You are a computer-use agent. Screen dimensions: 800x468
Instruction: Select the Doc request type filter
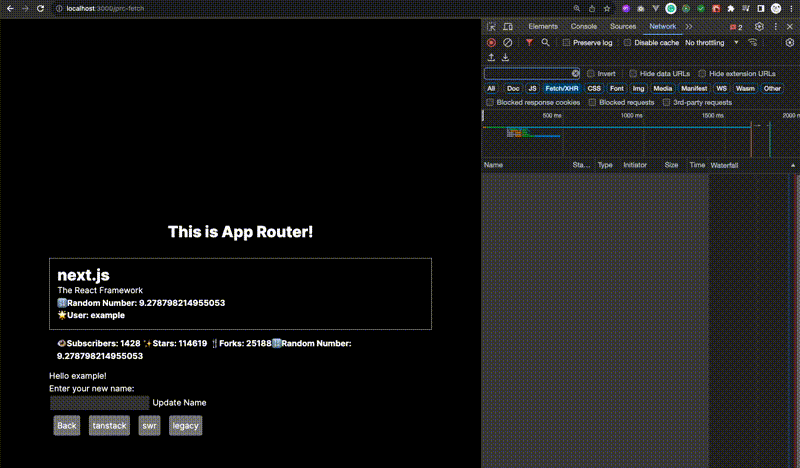pos(513,88)
